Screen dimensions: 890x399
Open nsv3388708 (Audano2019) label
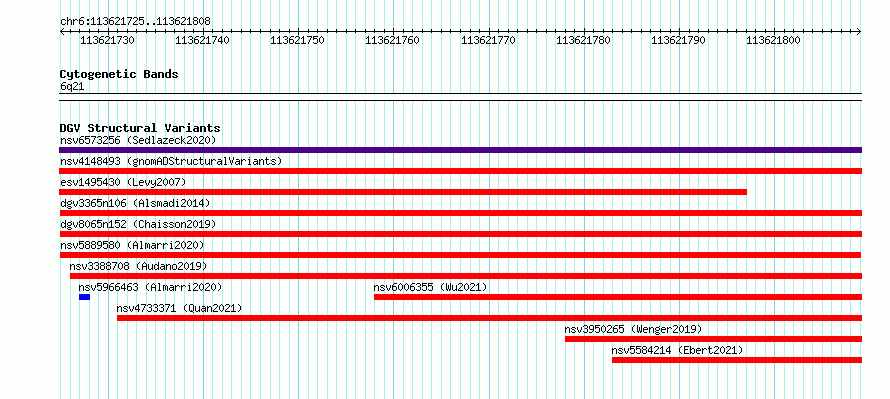pos(138,266)
